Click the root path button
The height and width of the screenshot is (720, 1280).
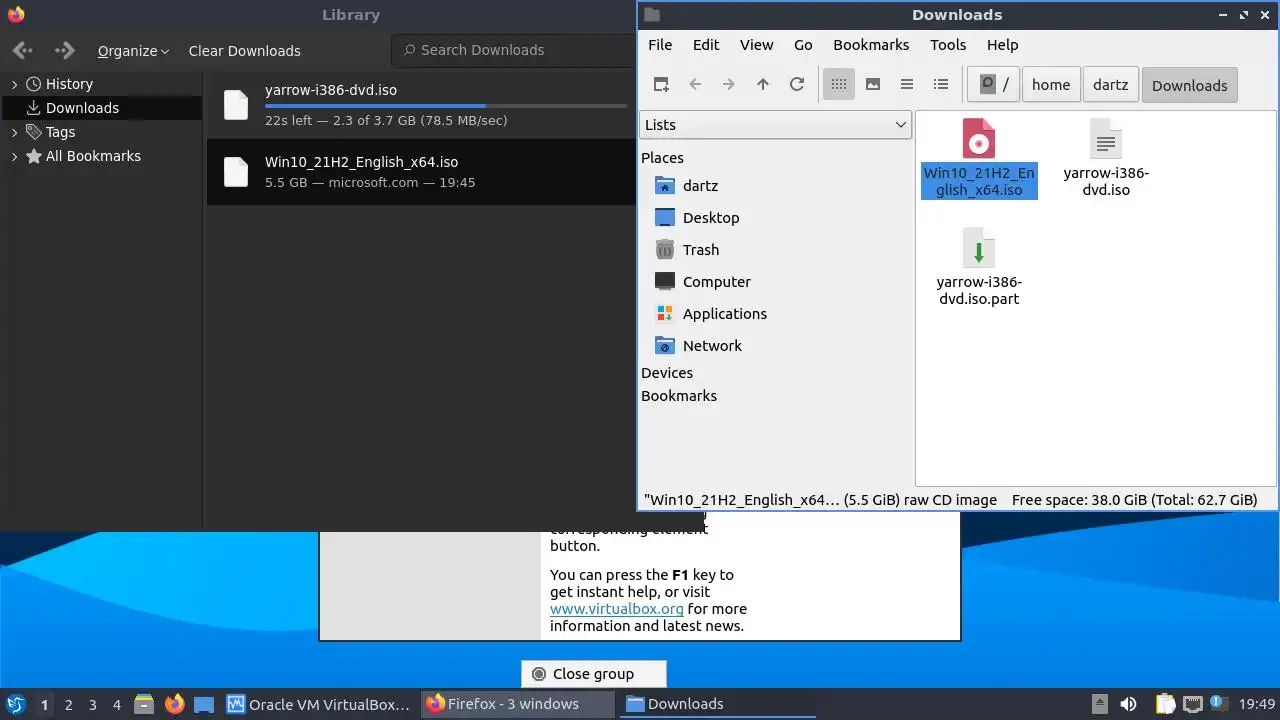[994, 85]
